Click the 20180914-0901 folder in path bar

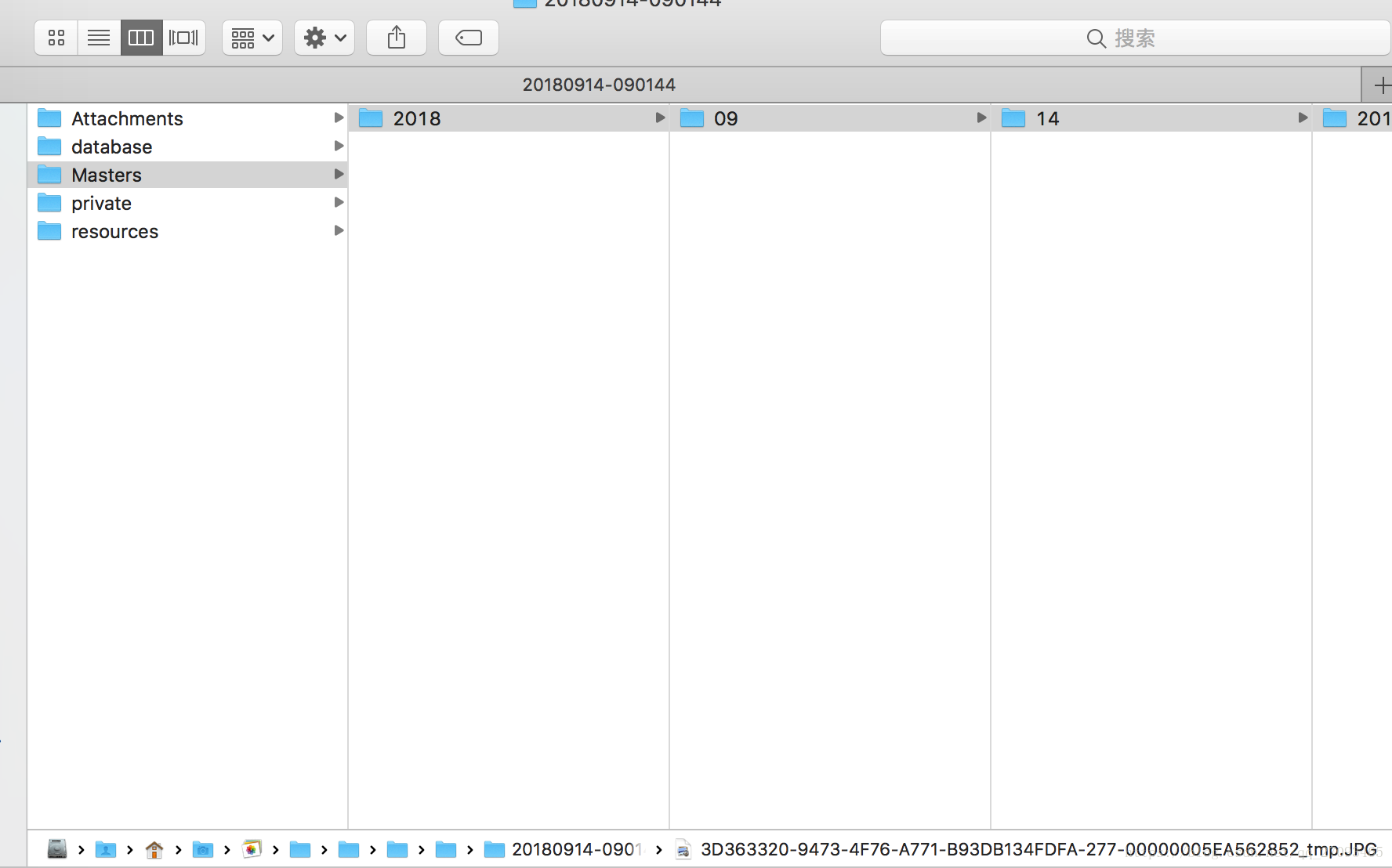coord(564,849)
